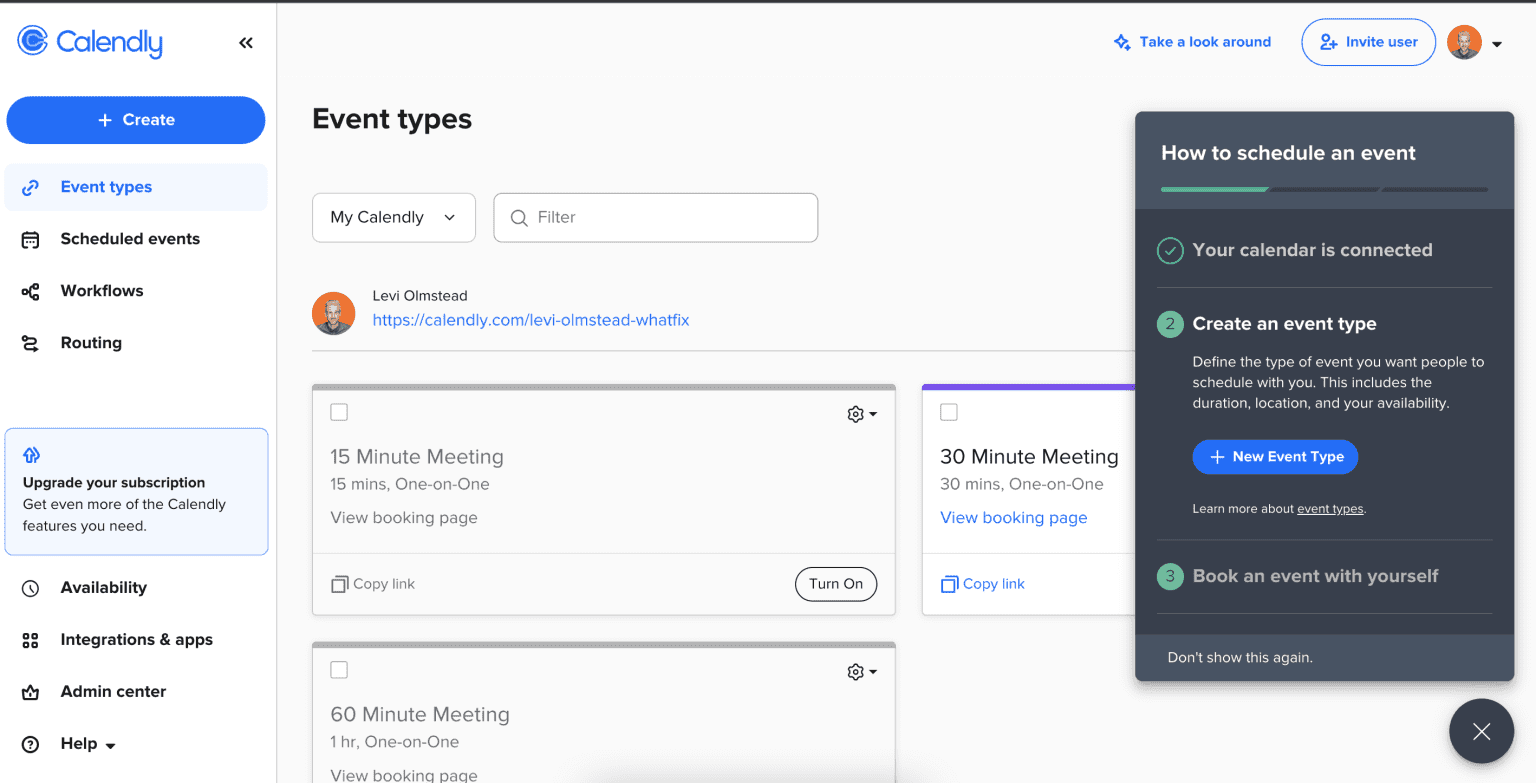Image resolution: width=1536 pixels, height=783 pixels.
Task: Click the 30 Minute Meeting title
Action: click(x=1029, y=457)
